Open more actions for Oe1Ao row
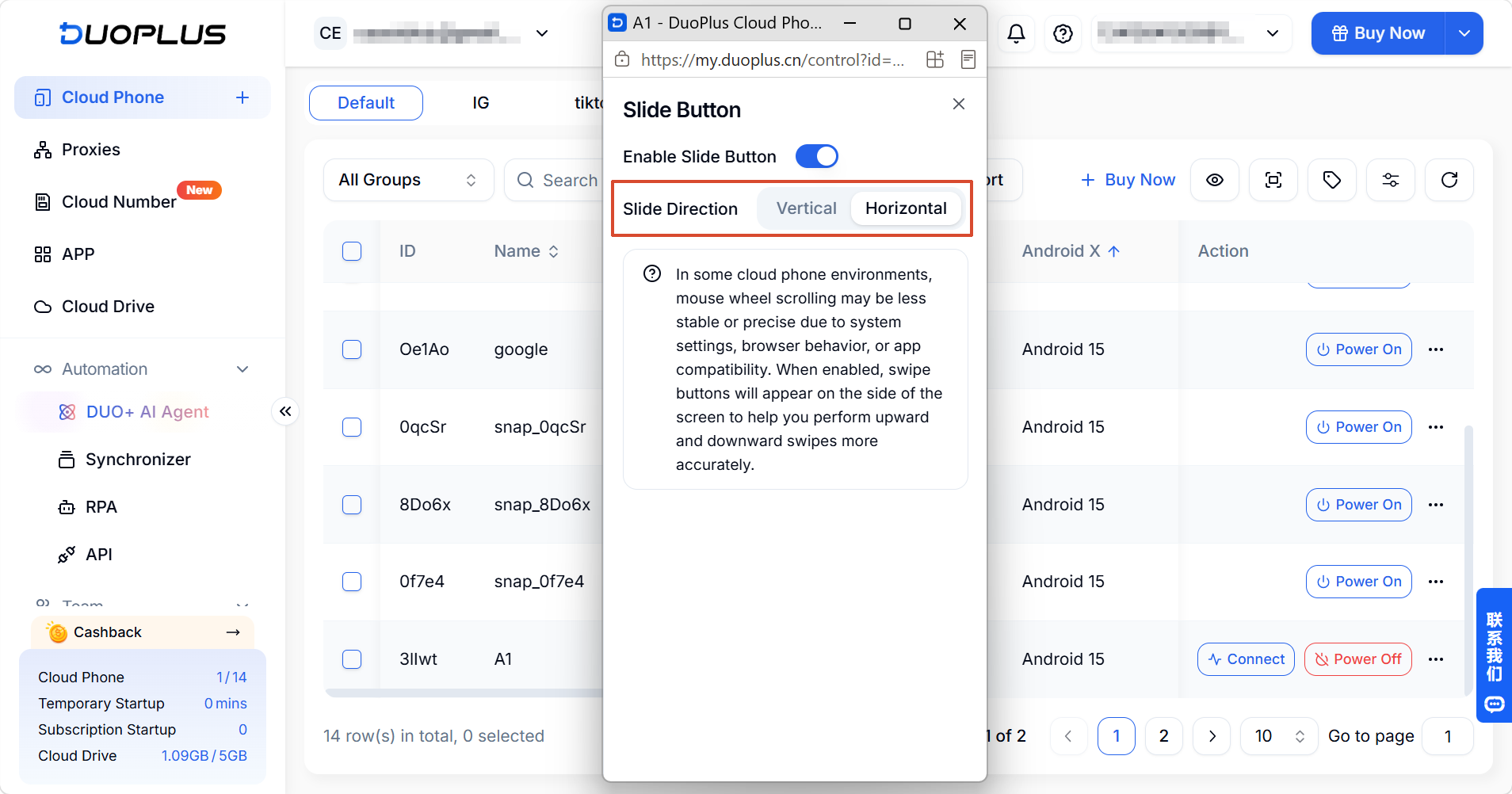This screenshot has width=1512, height=794. click(x=1436, y=349)
